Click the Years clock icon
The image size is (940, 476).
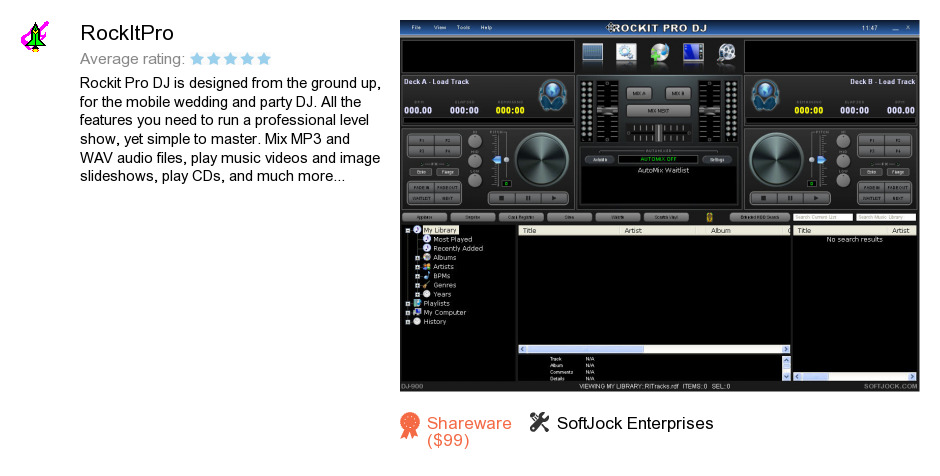pyautogui.click(x=427, y=294)
